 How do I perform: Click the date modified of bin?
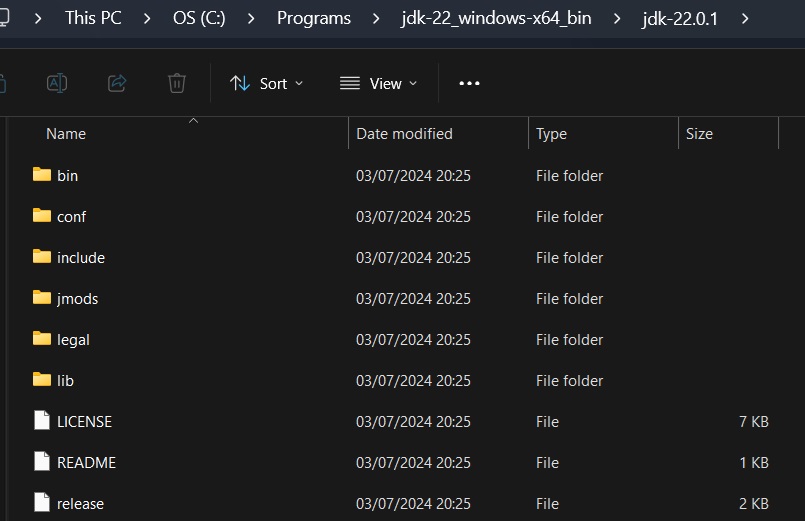[413, 176]
